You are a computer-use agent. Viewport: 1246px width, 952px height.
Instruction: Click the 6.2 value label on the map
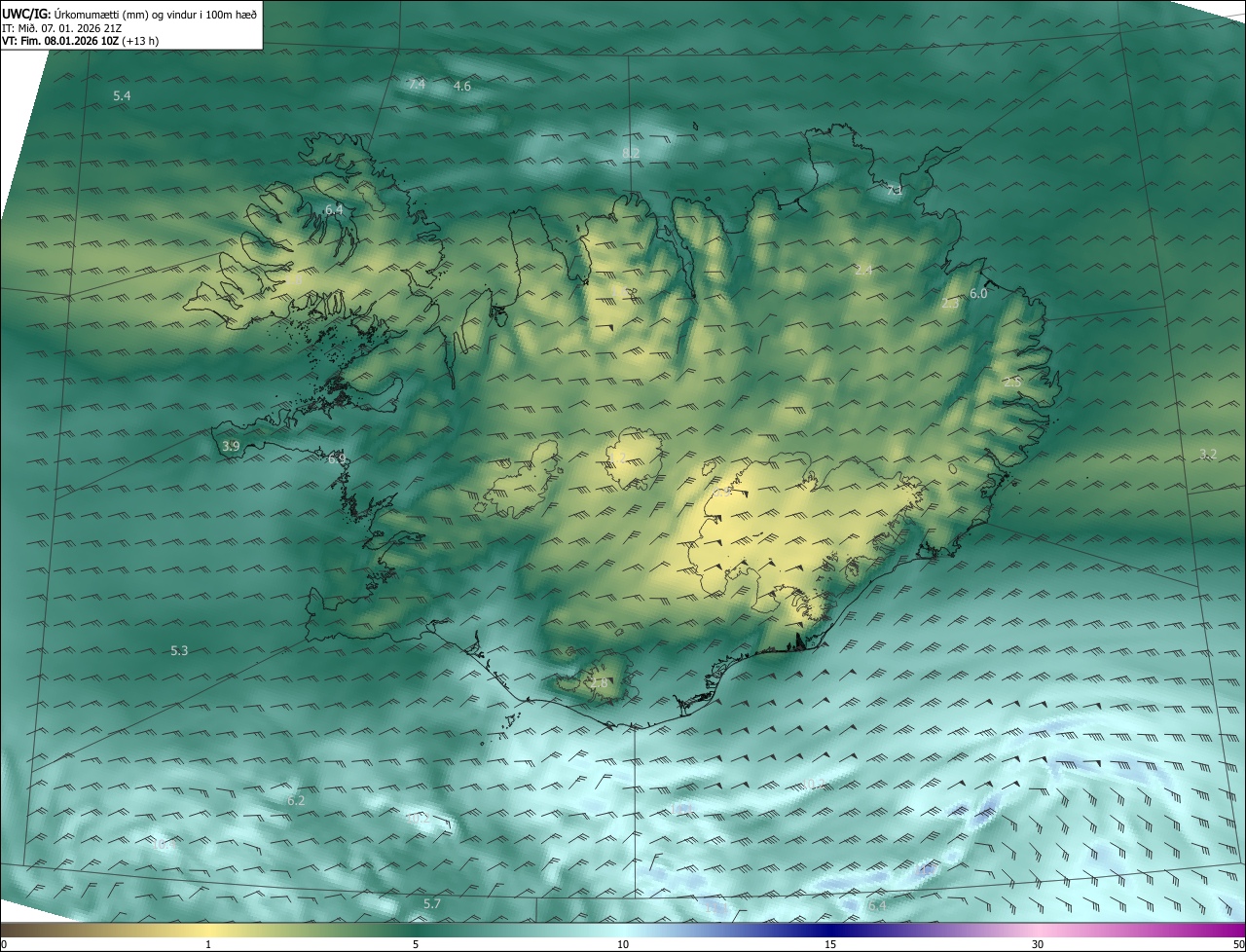tap(296, 800)
